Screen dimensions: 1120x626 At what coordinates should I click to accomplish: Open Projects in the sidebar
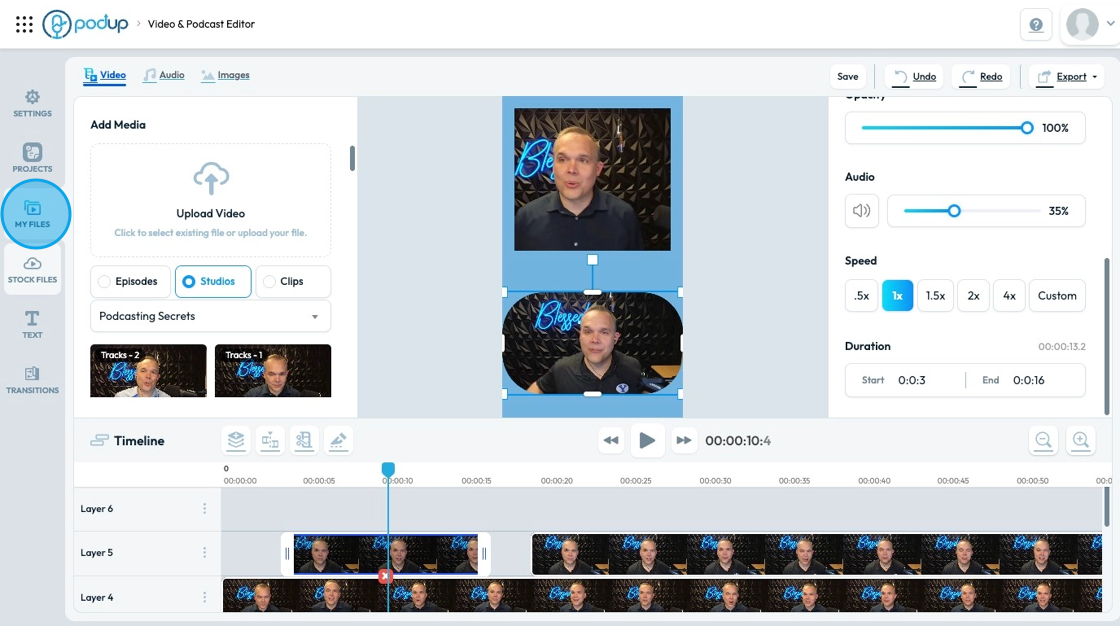[x=32, y=158]
